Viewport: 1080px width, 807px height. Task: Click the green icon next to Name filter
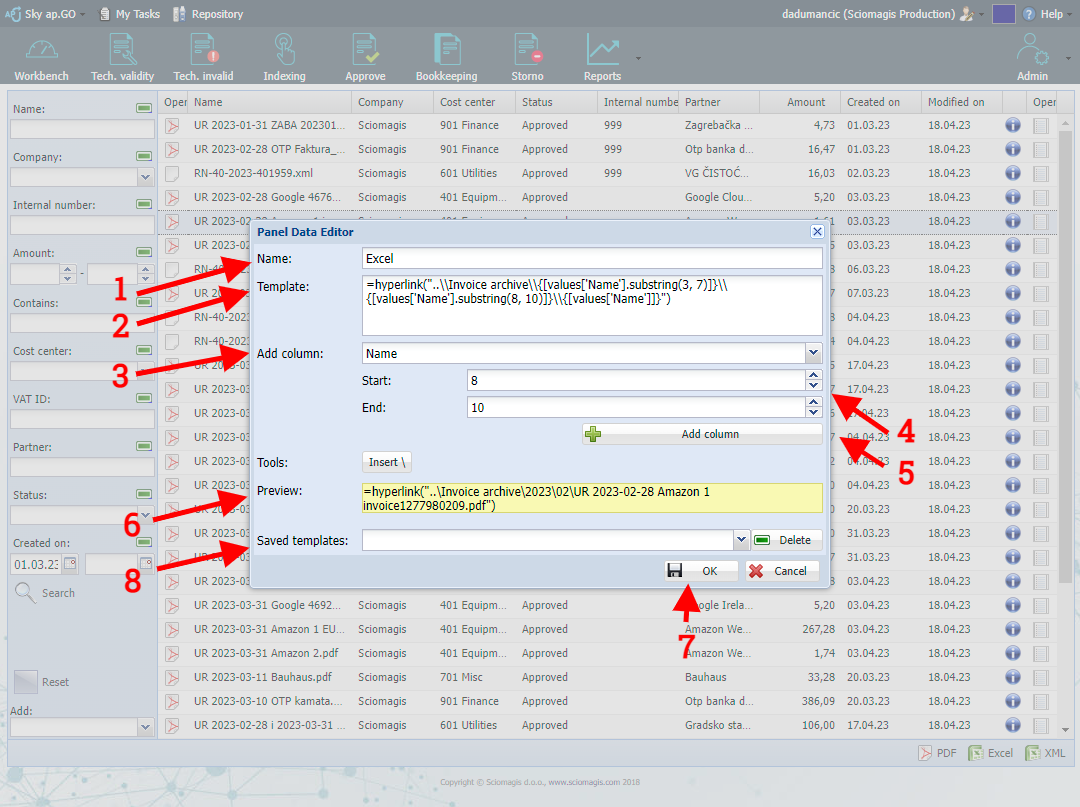(144, 108)
